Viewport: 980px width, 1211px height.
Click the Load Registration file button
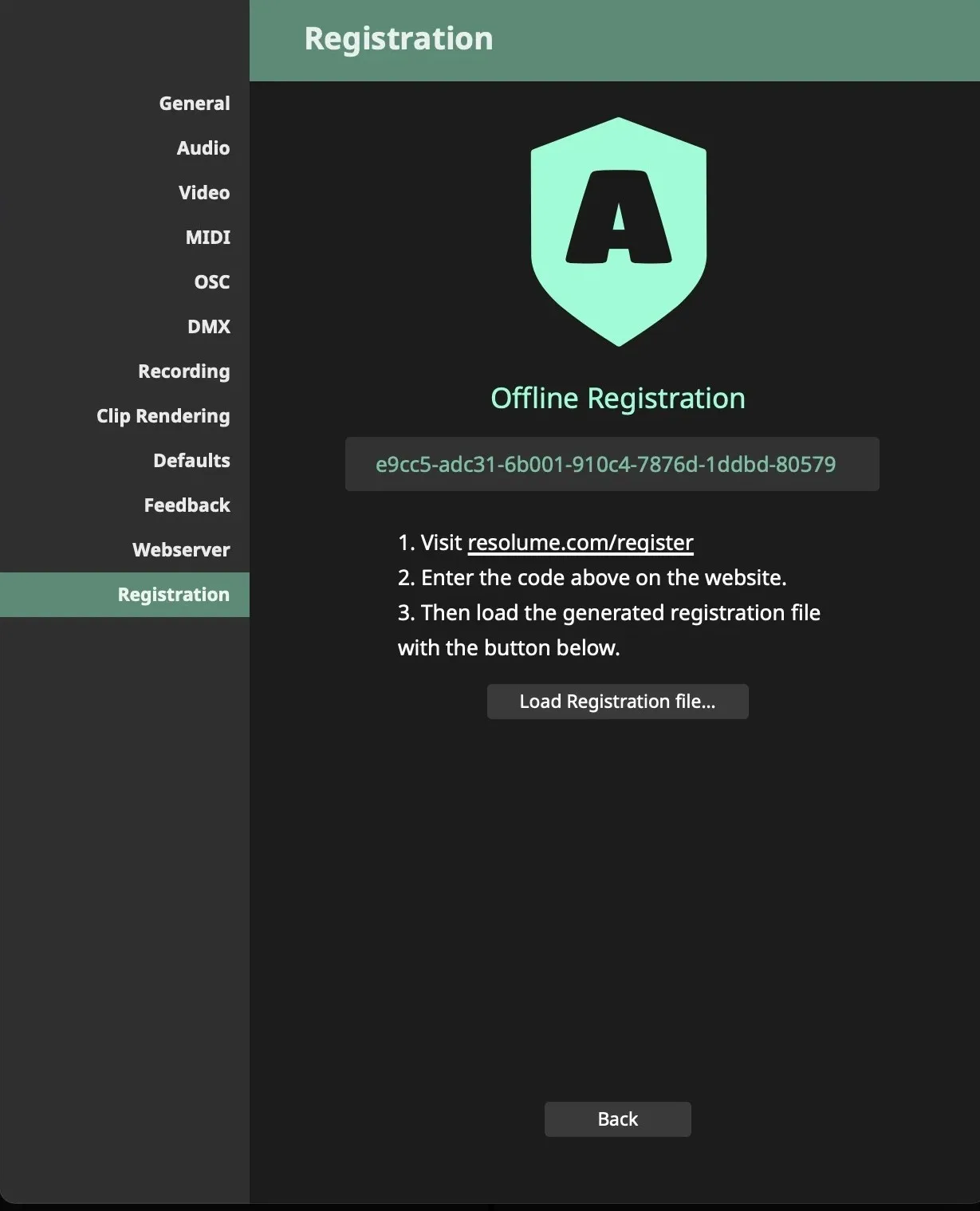pos(618,702)
